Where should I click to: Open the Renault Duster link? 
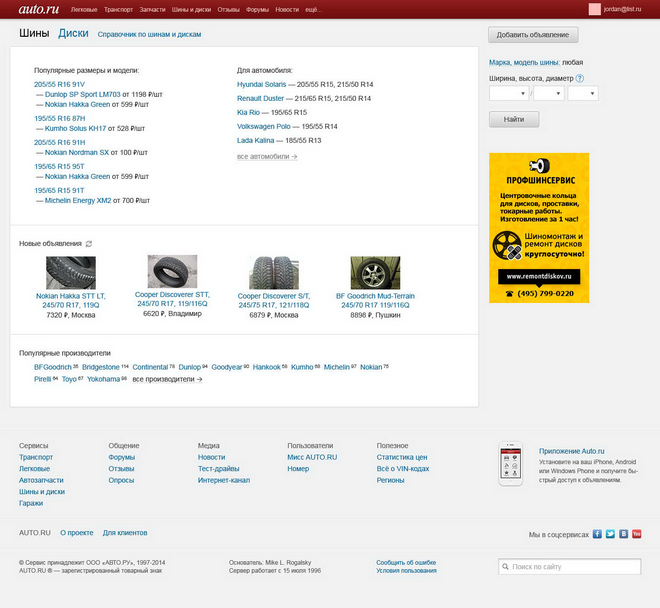coord(260,99)
